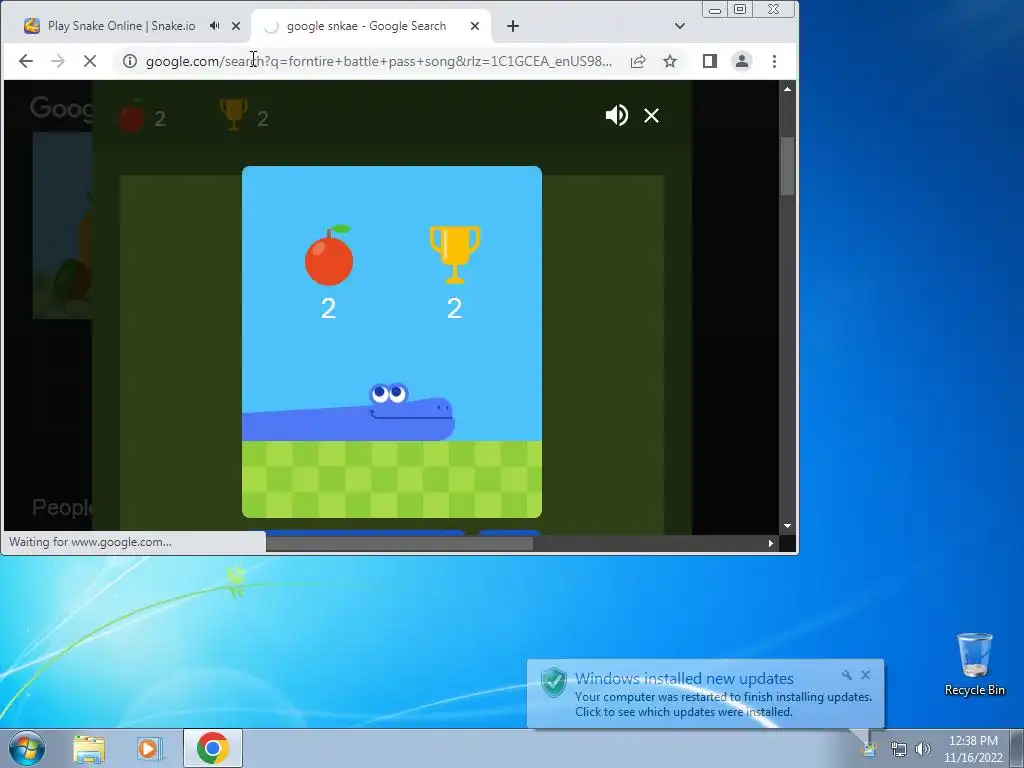
Task: View site information icon
Action: tap(130, 61)
